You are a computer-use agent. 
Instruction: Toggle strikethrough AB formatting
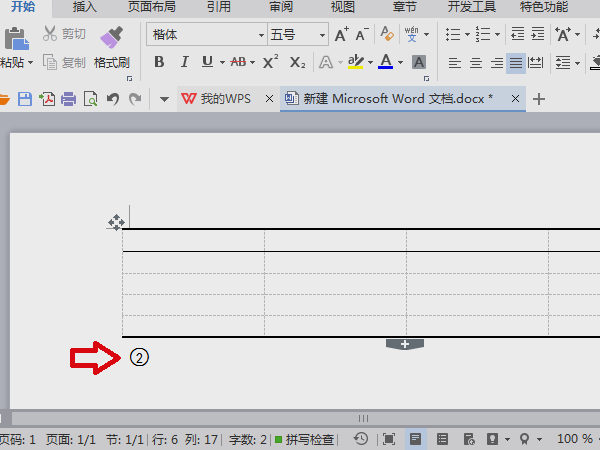238,62
